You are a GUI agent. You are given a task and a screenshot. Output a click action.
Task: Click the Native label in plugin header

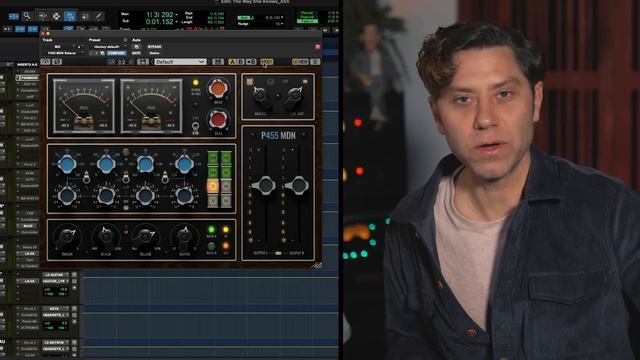[154, 53]
